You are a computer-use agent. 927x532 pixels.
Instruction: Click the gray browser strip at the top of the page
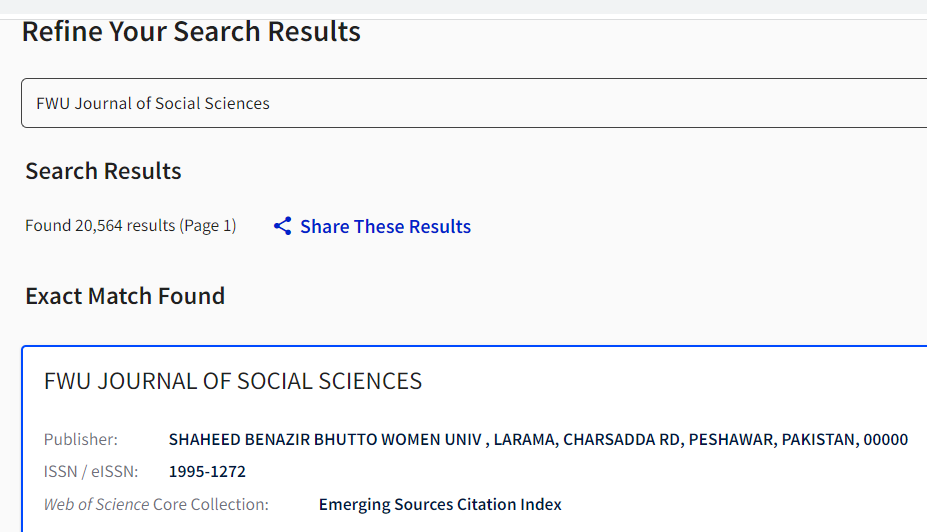[464, 7]
